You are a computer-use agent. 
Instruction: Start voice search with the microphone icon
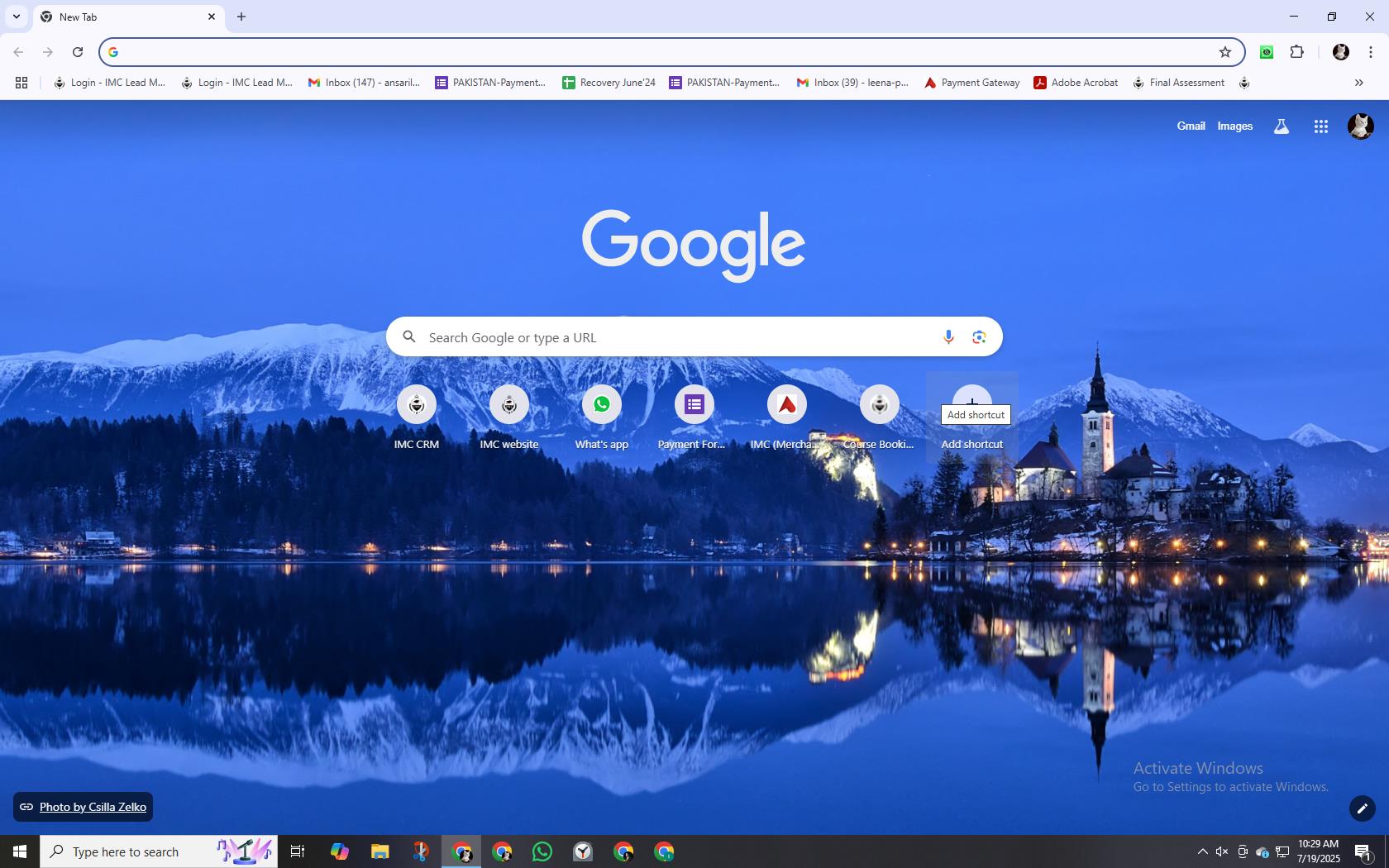tap(948, 337)
